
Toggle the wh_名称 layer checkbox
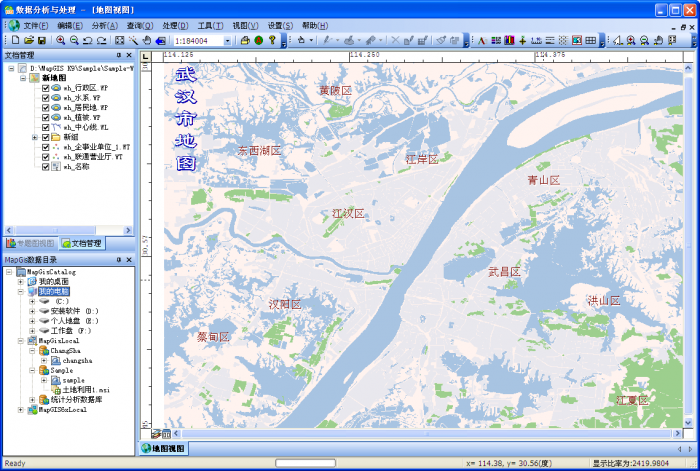pyautogui.click(x=46, y=167)
